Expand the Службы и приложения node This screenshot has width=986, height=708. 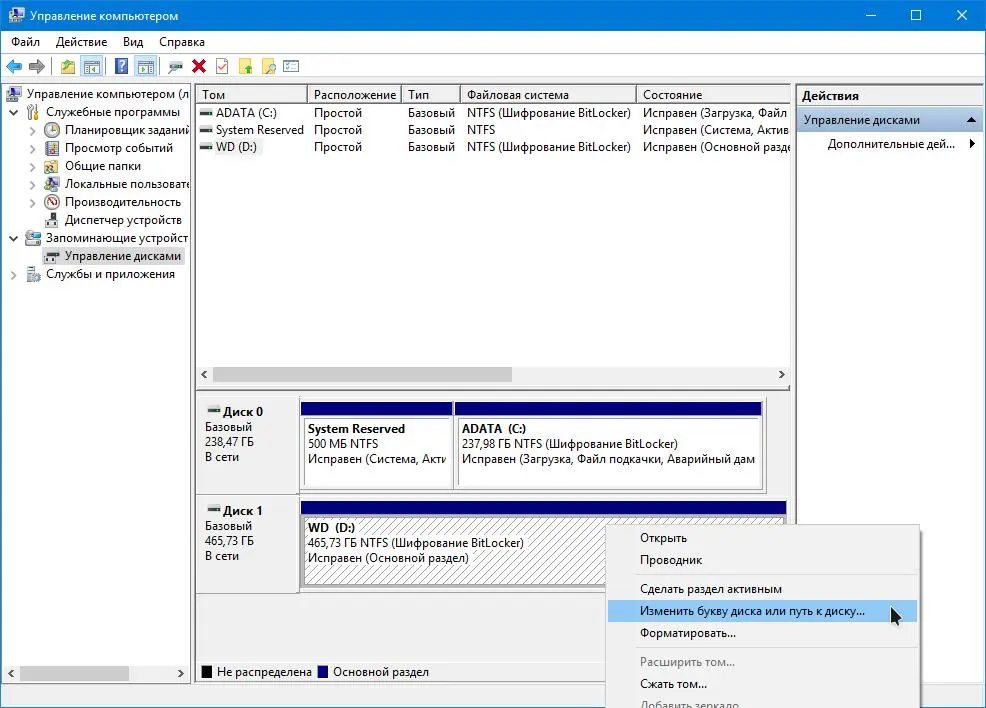[13, 275]
